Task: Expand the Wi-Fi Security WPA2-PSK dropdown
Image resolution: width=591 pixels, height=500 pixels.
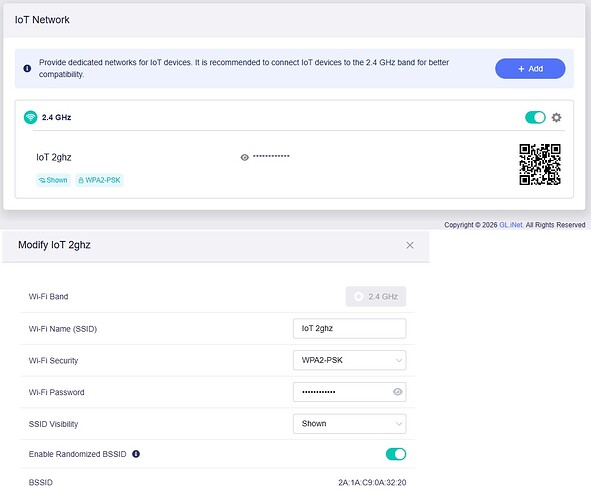Action: click(349, 360)
